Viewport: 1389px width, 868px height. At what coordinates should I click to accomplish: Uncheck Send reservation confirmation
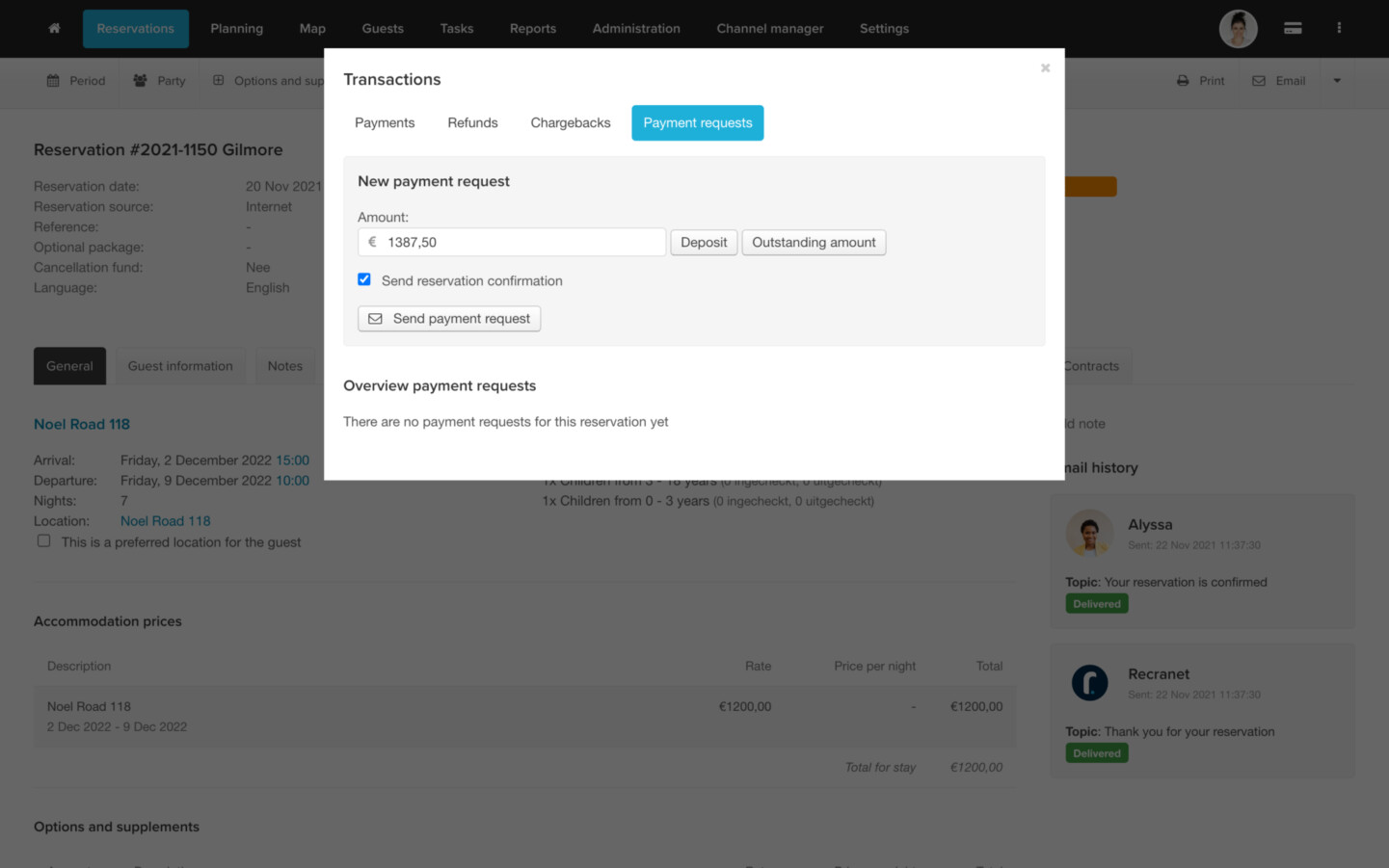364,279
